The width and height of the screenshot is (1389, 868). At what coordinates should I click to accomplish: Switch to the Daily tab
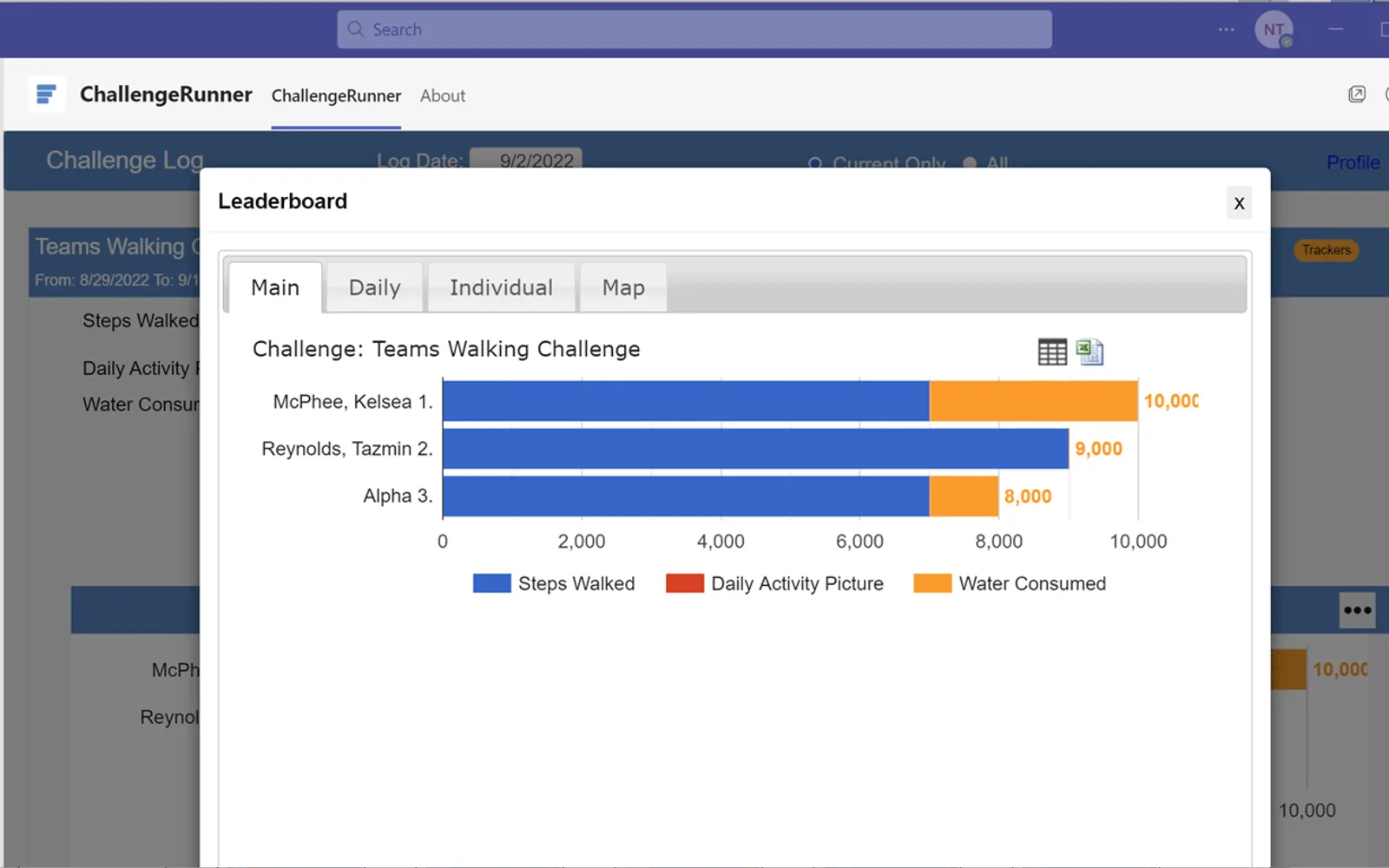coord(375,287)
